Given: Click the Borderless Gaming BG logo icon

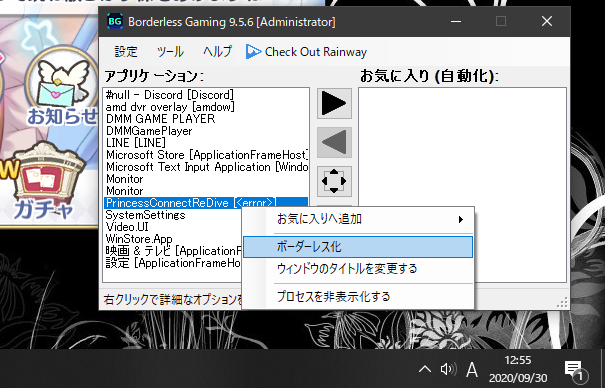Looking at the screenshot, I should [115, 21].
